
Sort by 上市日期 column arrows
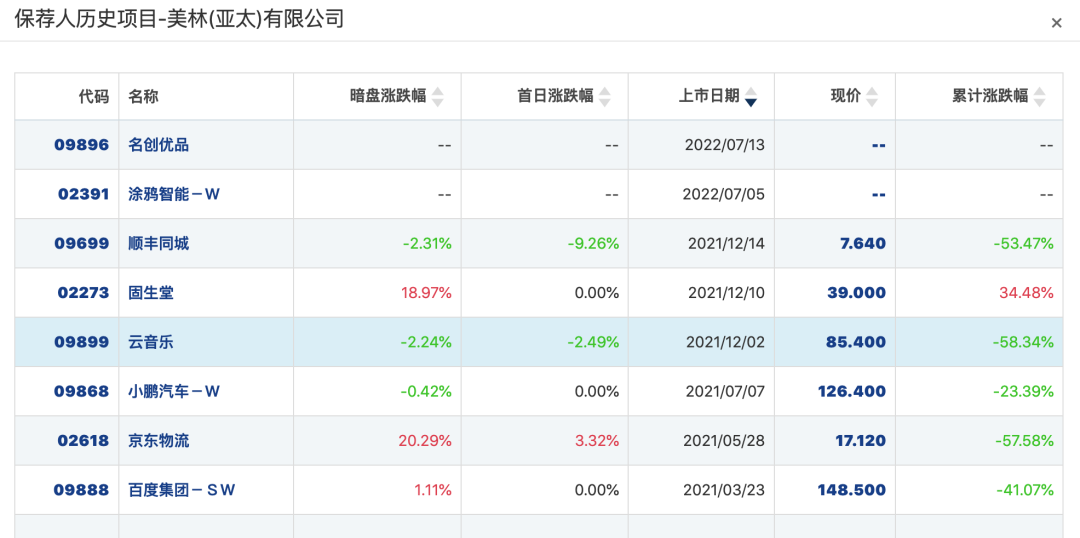[751, 96]
